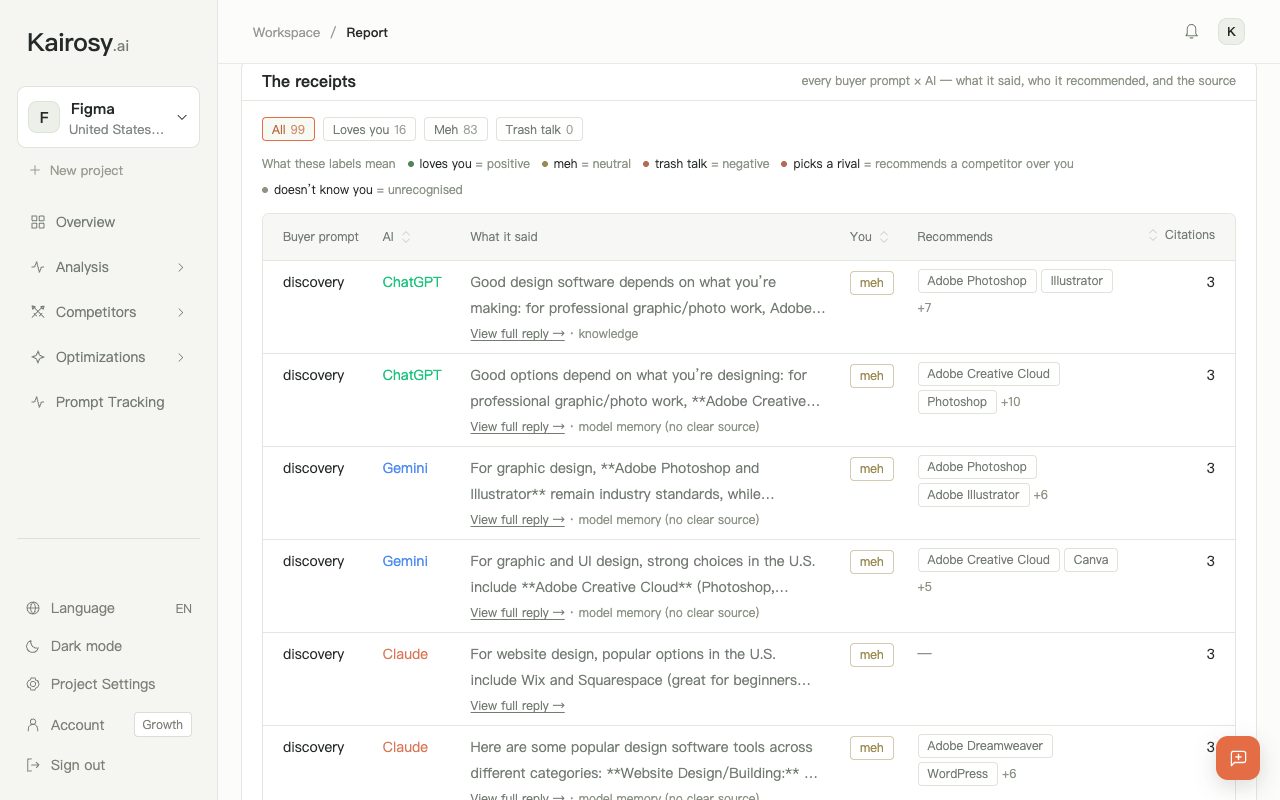This screenshot has width=1280, height=800.
Task: Sort the table by AI column
Action: point(397,237)
